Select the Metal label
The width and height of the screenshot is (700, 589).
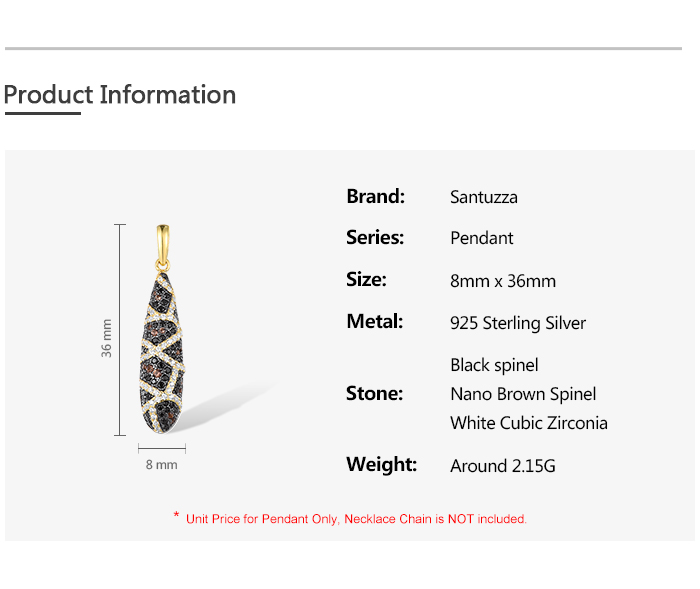tap(374, 322)
